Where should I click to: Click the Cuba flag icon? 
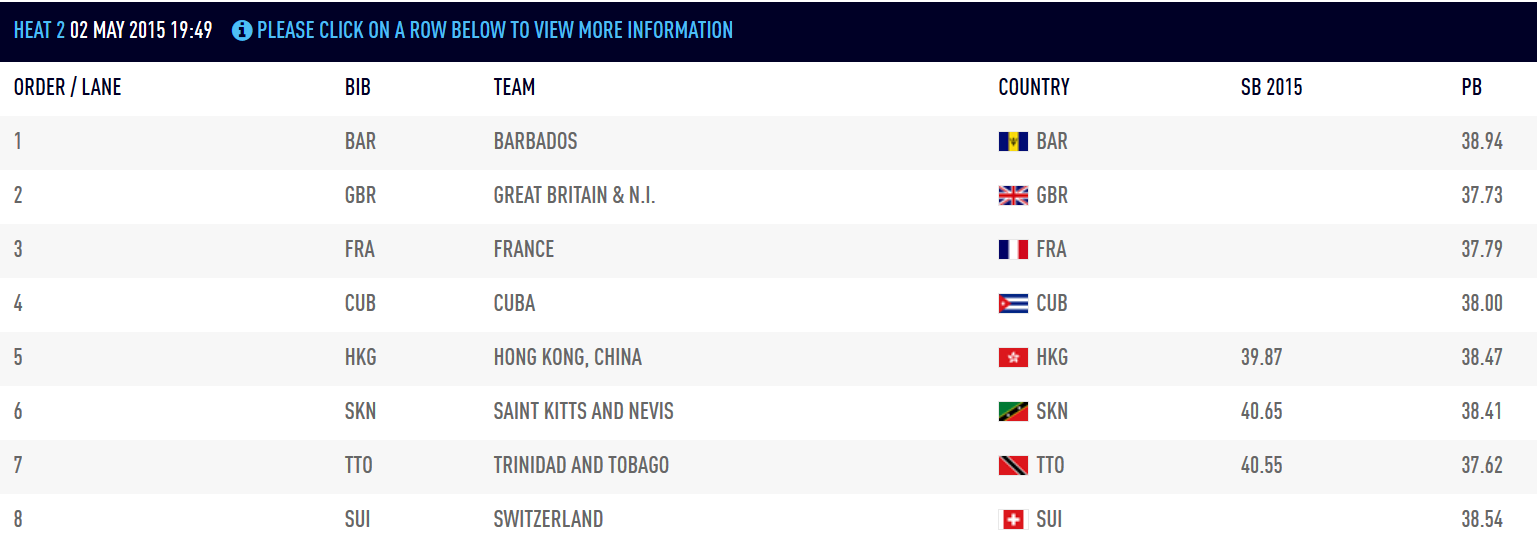click(1013, 303)
